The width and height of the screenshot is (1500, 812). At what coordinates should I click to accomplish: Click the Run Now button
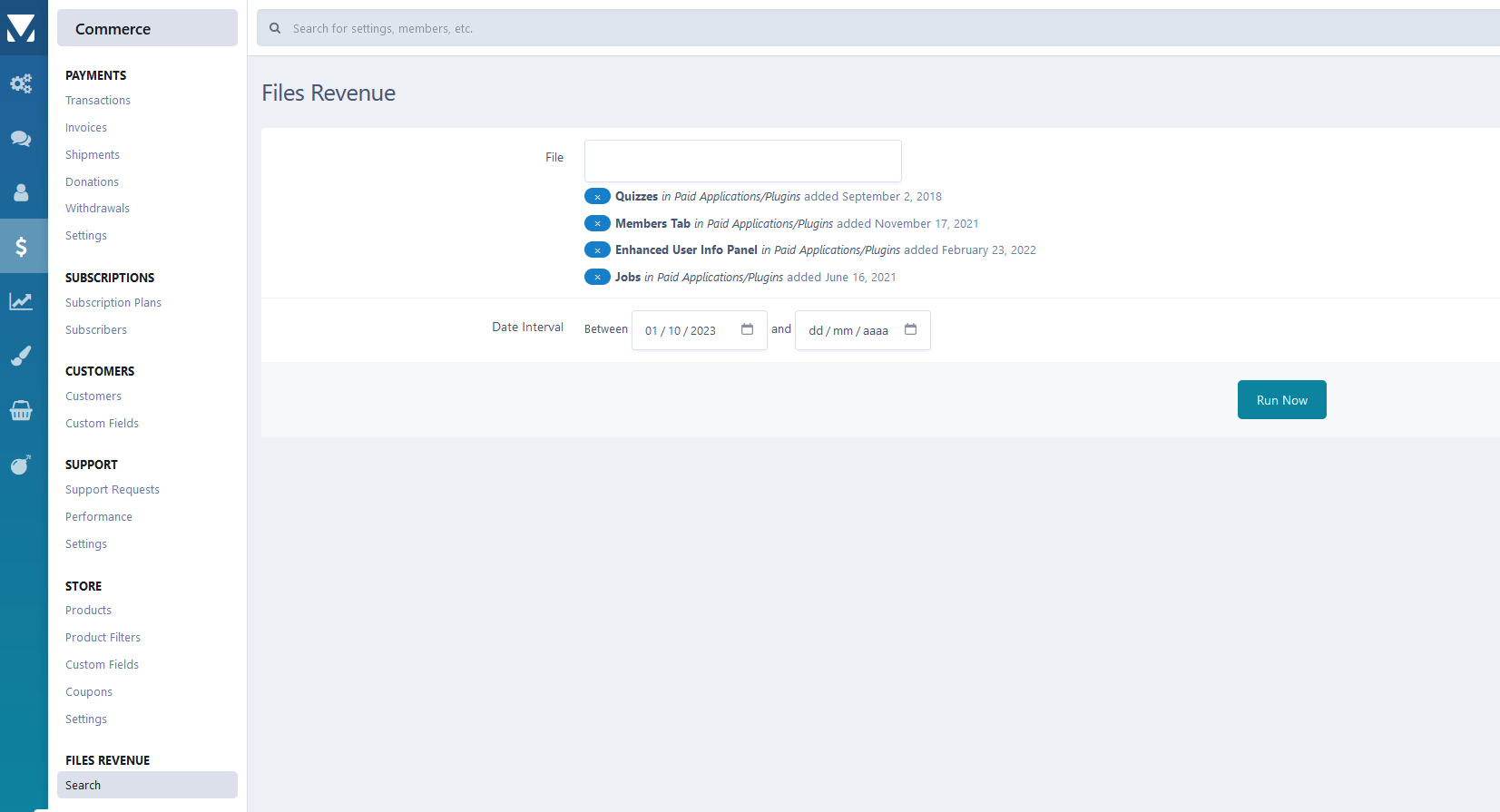1281,400
